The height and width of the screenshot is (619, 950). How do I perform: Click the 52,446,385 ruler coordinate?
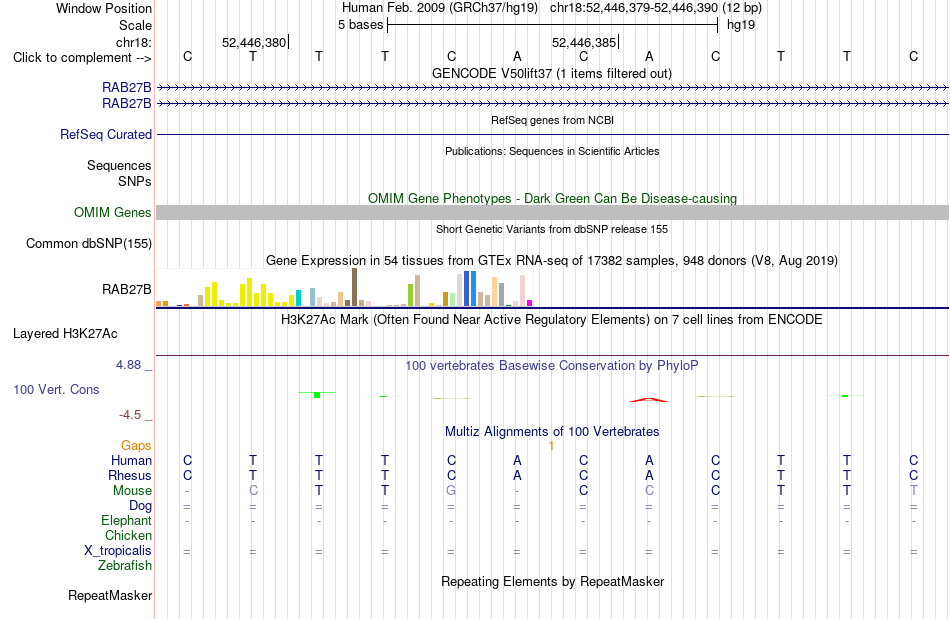(x=584, y=42)
